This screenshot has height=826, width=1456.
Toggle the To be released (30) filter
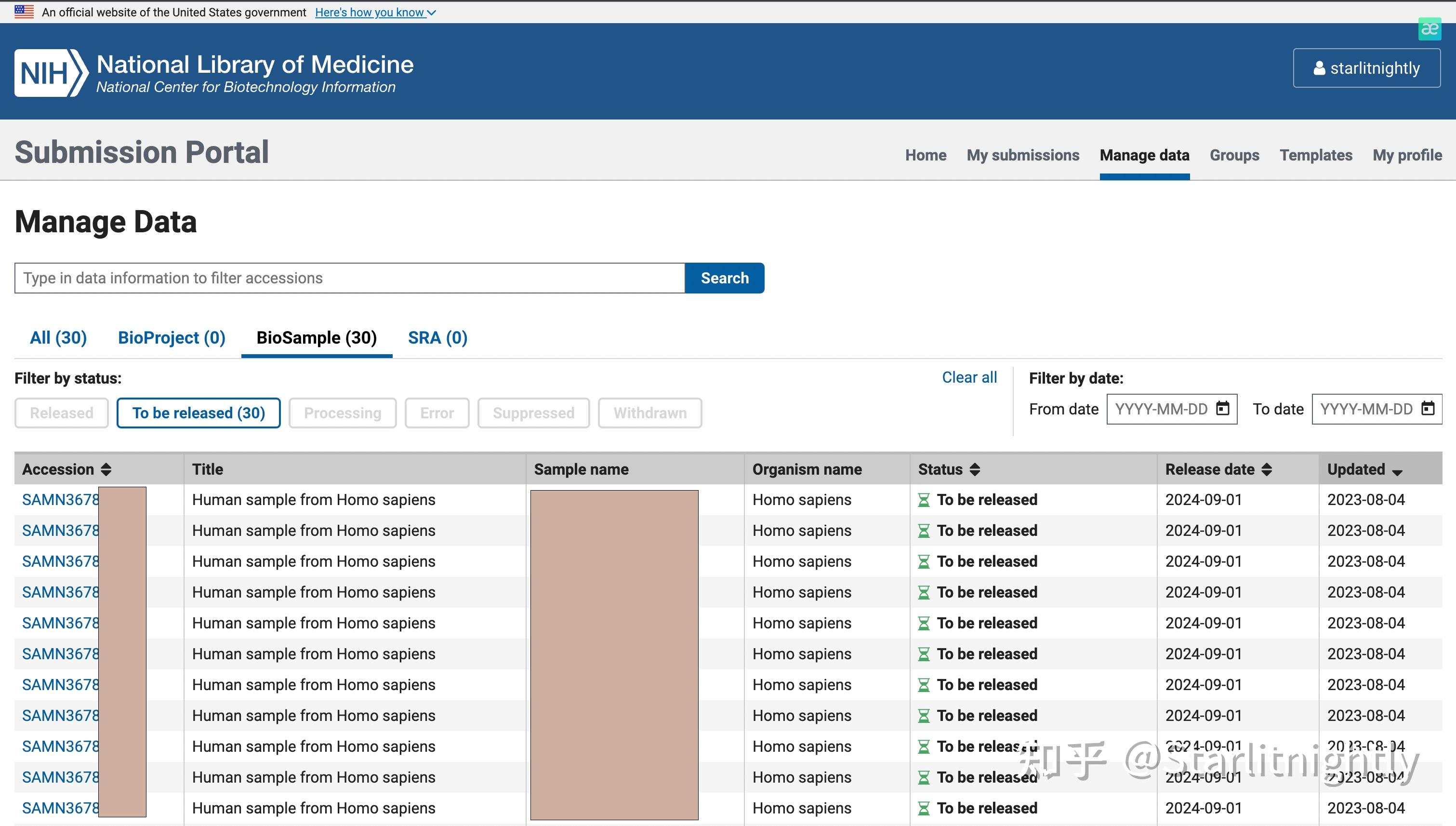click(199, 413)
